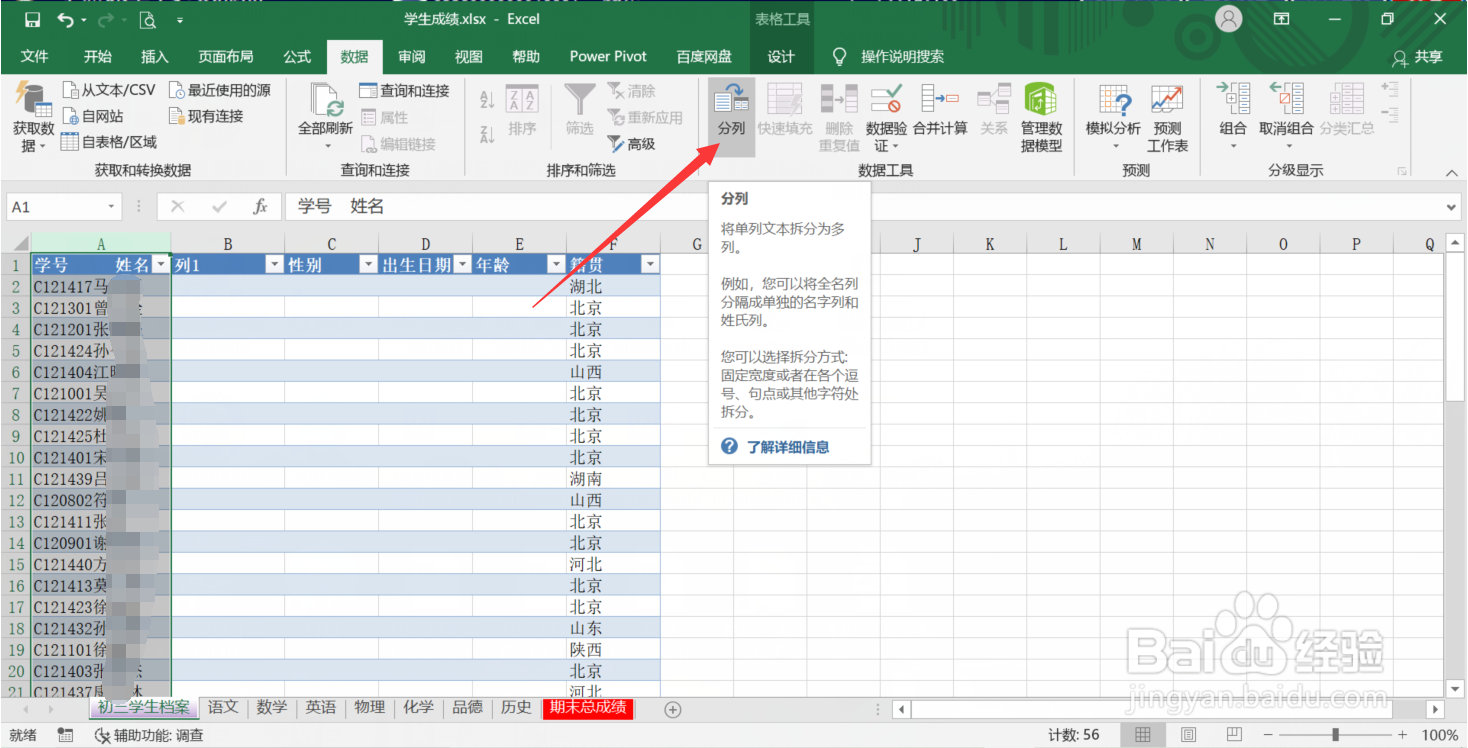Select From Table/Range (自表格/区域)
This screenshot has width=1468, height=748.
pos(109,142)
